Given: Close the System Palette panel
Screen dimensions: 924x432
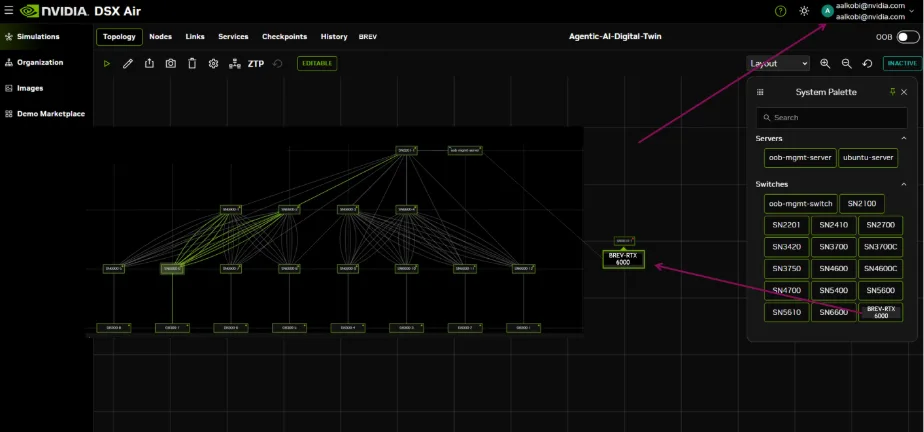Looking at the screenshot, I should click(x=904, y=92).
